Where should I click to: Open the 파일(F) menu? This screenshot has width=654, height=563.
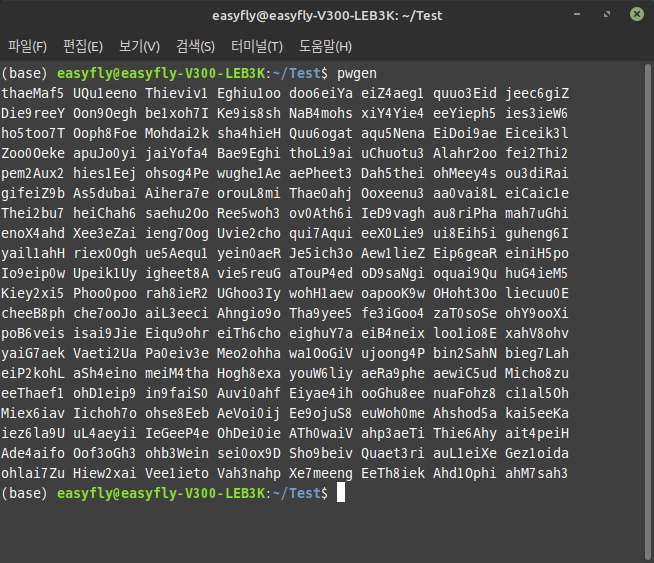pos(28,46)
